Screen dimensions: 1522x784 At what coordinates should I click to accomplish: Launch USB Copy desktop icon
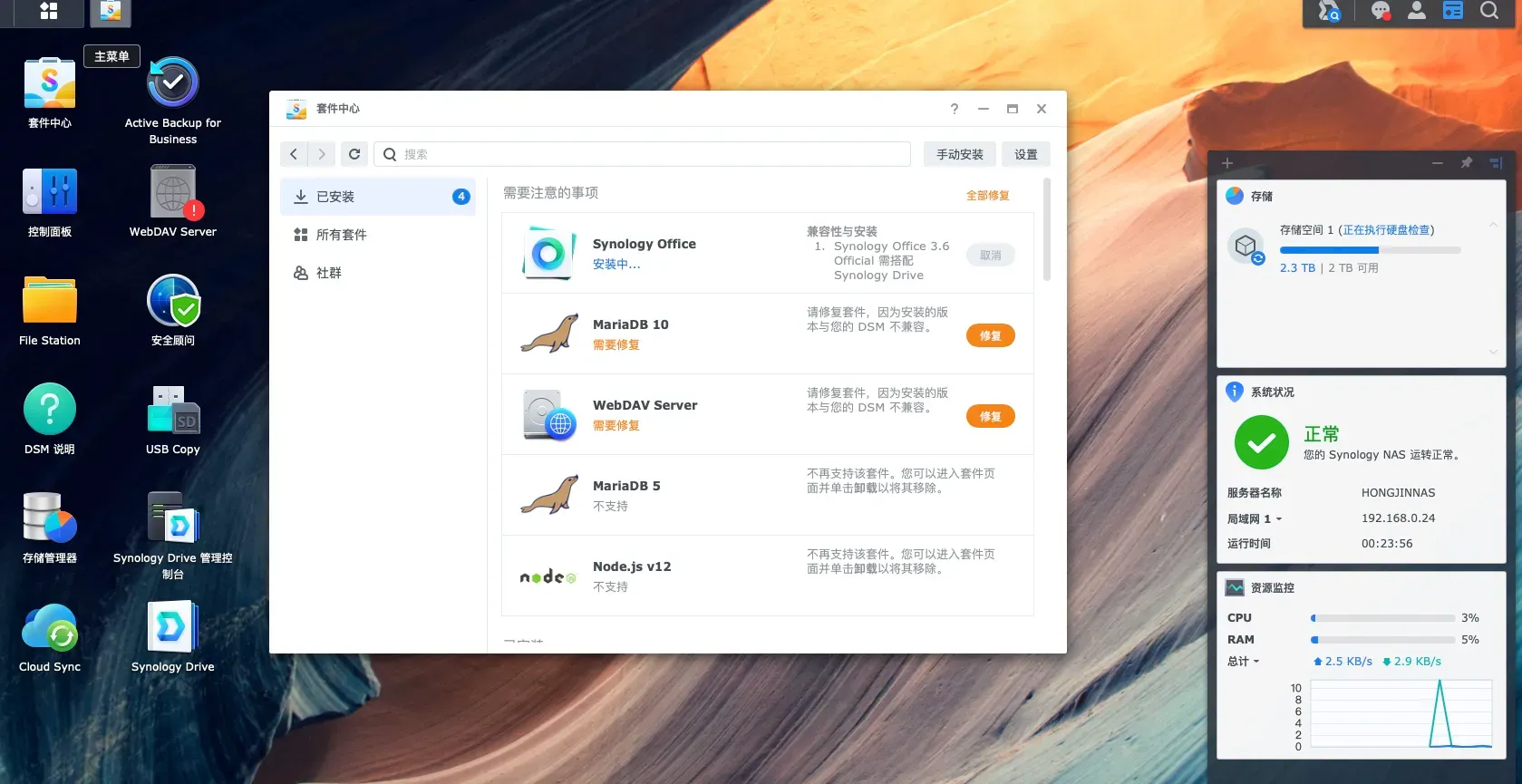pos(173,410)
